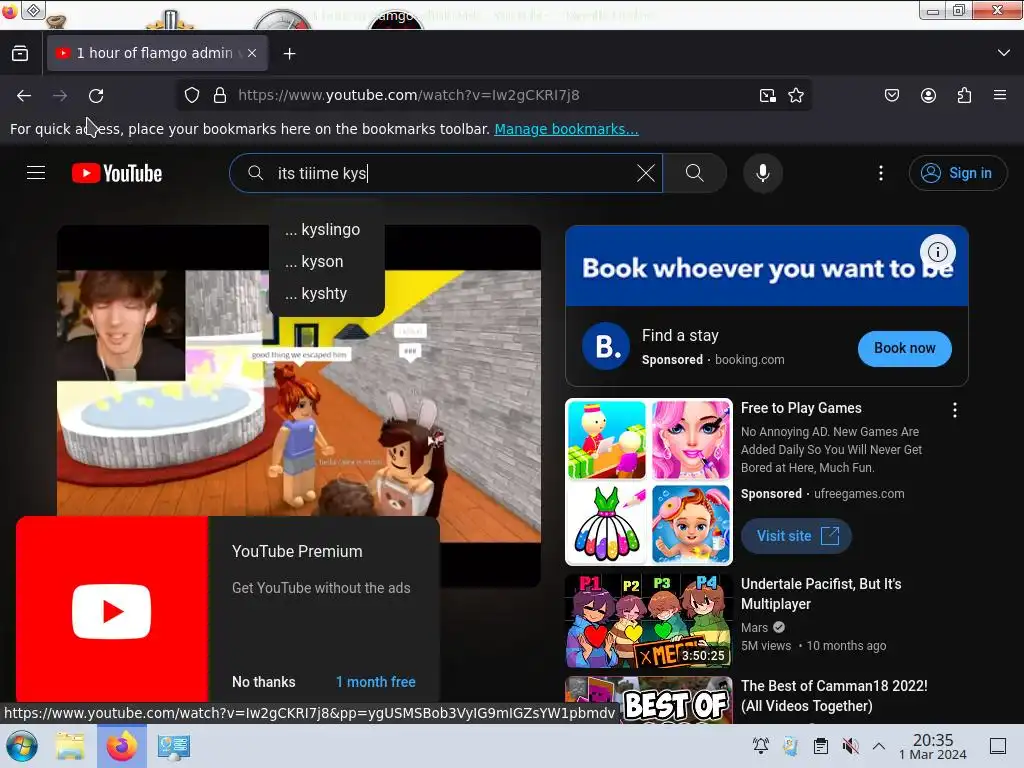Open the Booking.com B. logo
Screen dimensions: 1024x768
[x=605, y=347]
